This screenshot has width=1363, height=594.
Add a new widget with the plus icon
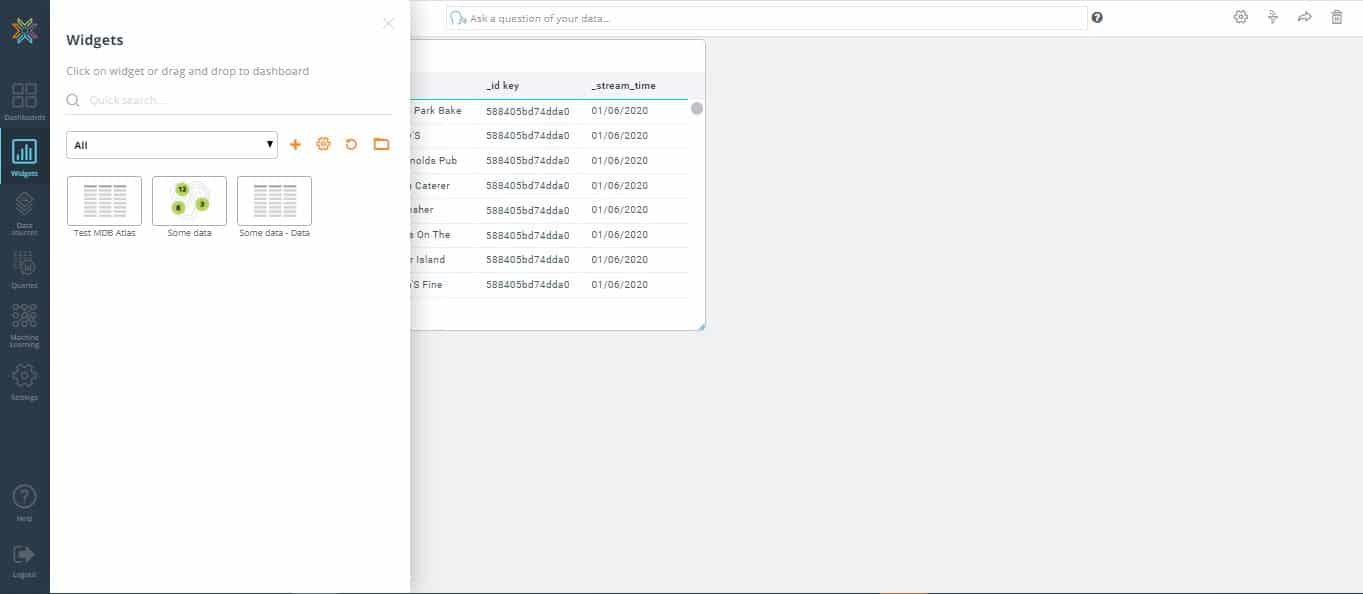tap(295, 144)
